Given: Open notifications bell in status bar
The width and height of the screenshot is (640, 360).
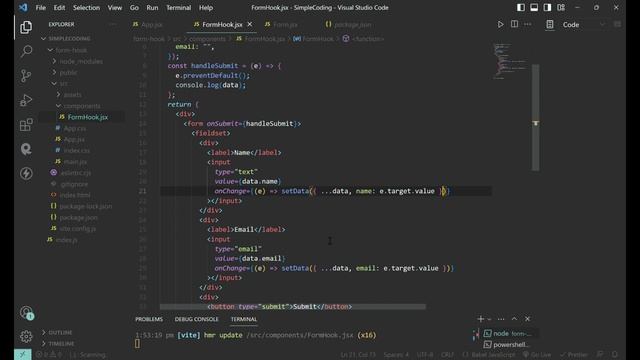Looking at the screenshot, I should (615, 354).
